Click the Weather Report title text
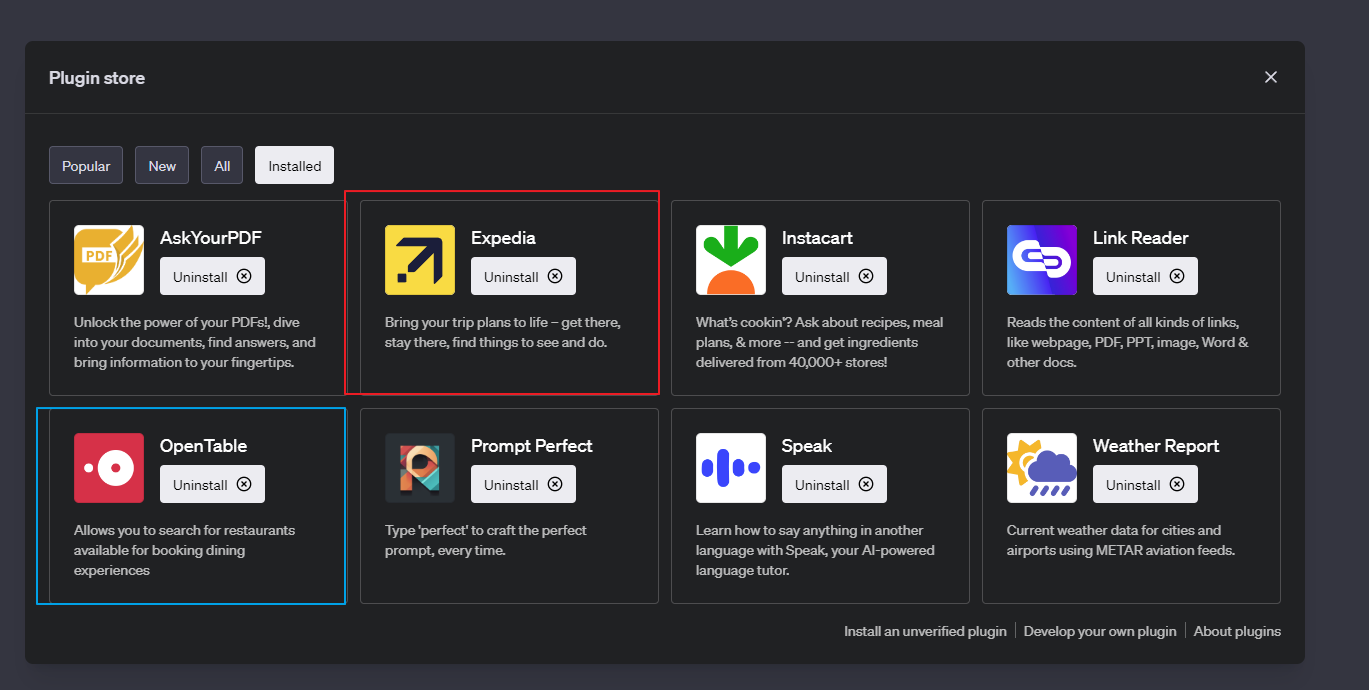 tap(1156, 446)
